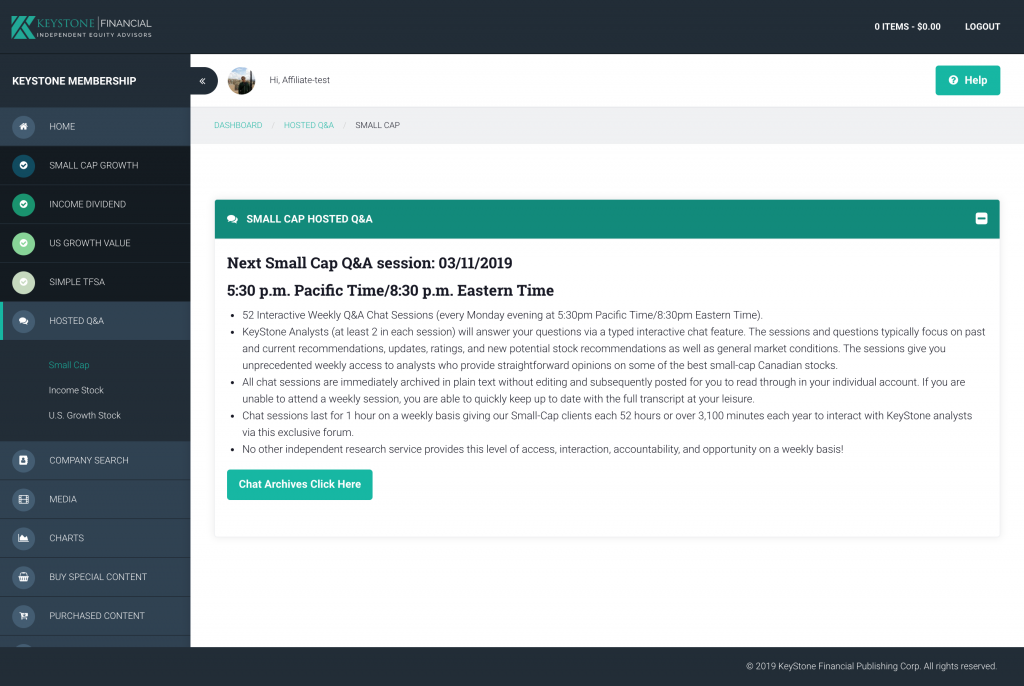This screenshot has width=1024, height=686.
Task: Click the Income Dividend checkmark icon
Action: pyautogui.click(x=24, y=204)
